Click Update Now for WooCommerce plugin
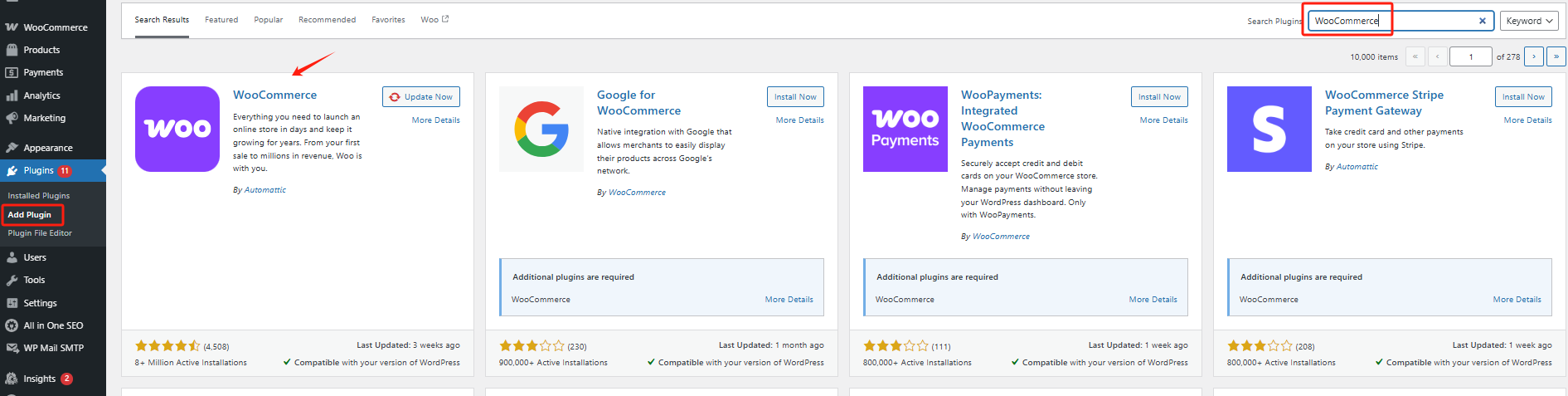Viewport: 1568px width, 396px height. pyautogui.click(x=421, y=97)
